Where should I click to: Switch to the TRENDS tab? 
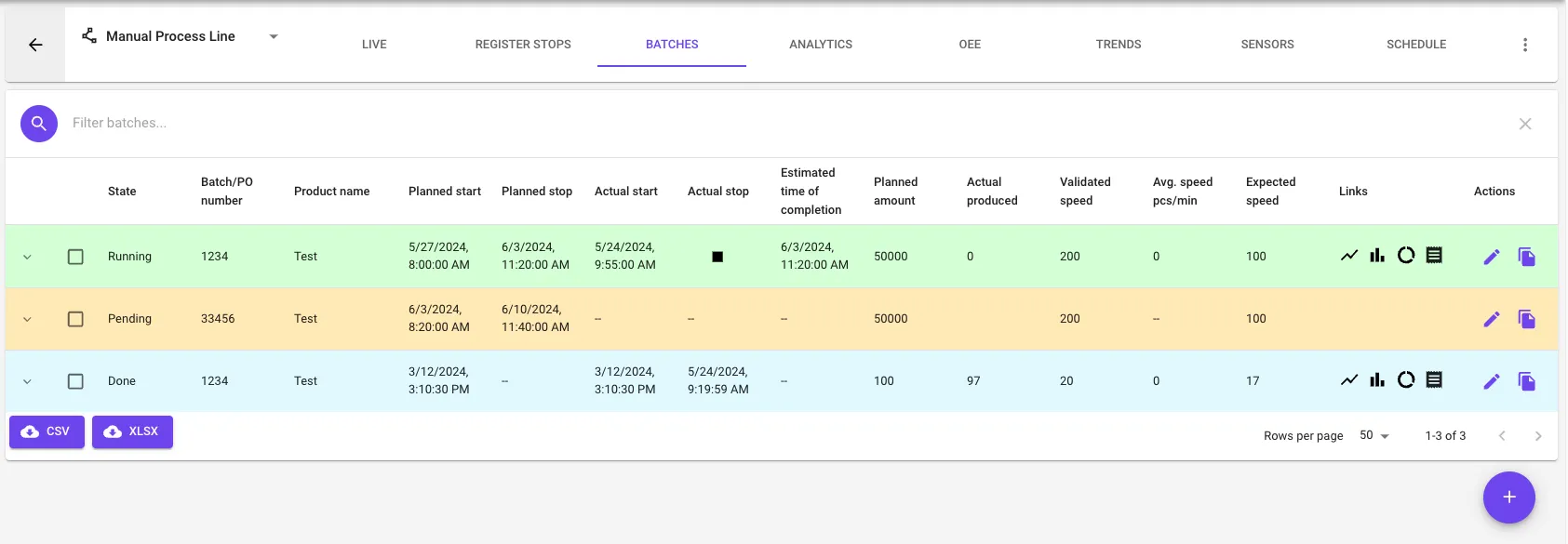pyautogui.click(x=1119, y=44)
